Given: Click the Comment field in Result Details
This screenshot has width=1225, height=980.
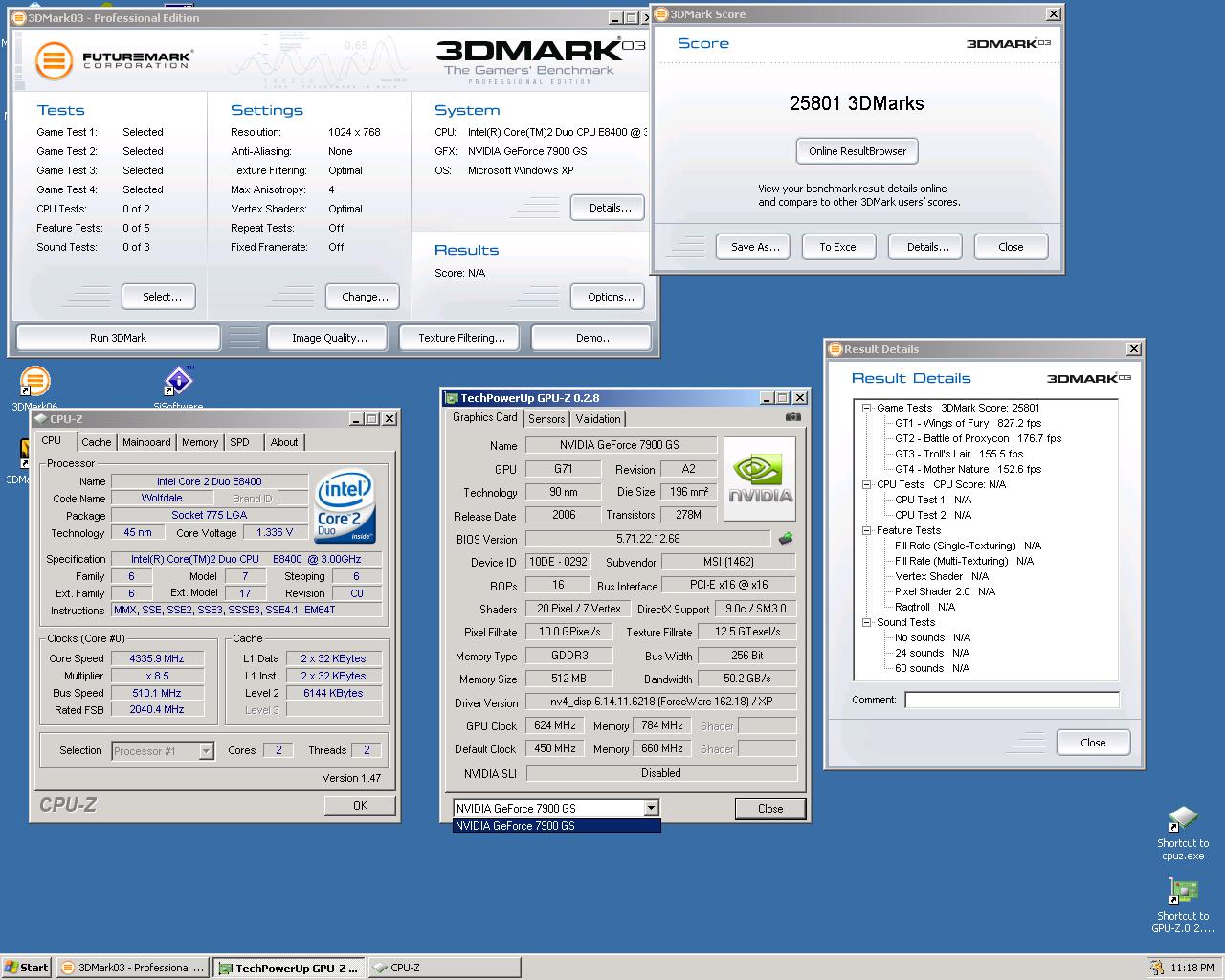Looking at the screenshot, I should click(1012, 700).
